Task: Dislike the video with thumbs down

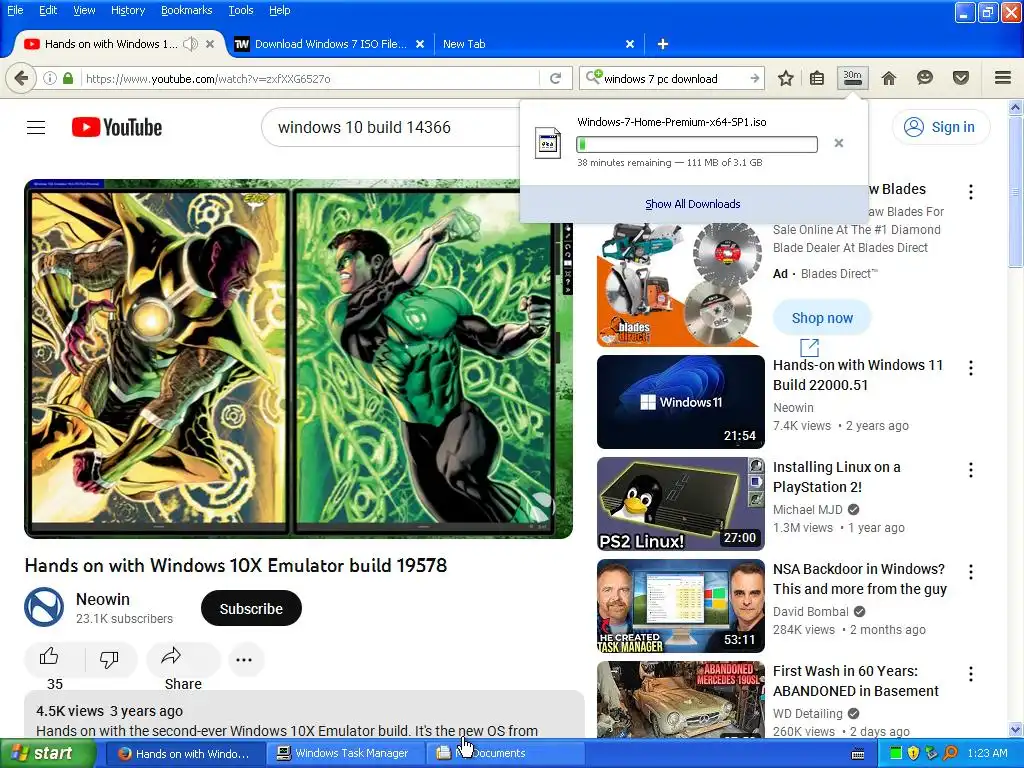Action: [x=109, y=659]
